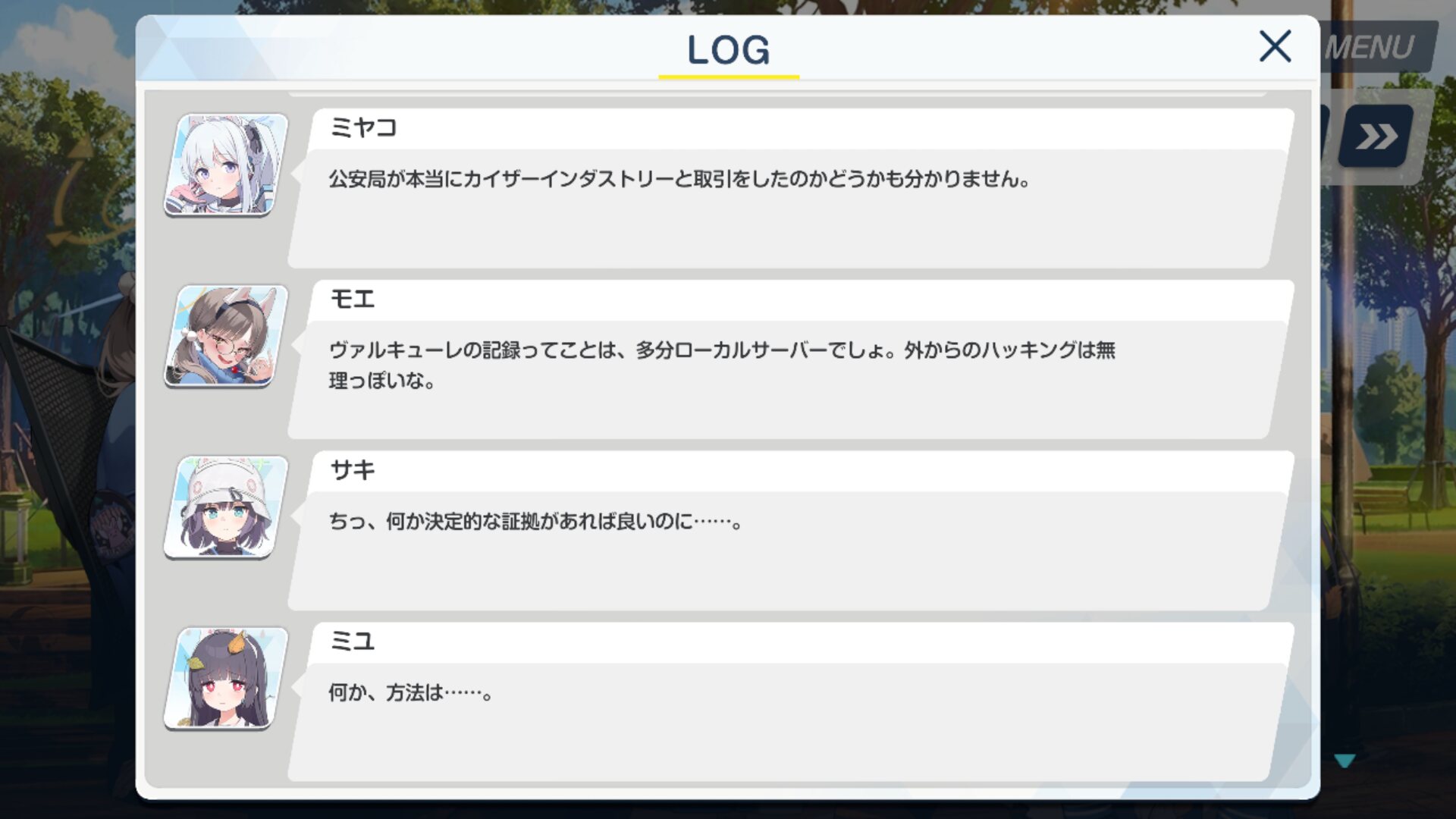1456x819 pixels.
Task: Click the モエ name label
Action: click(353, 299)
